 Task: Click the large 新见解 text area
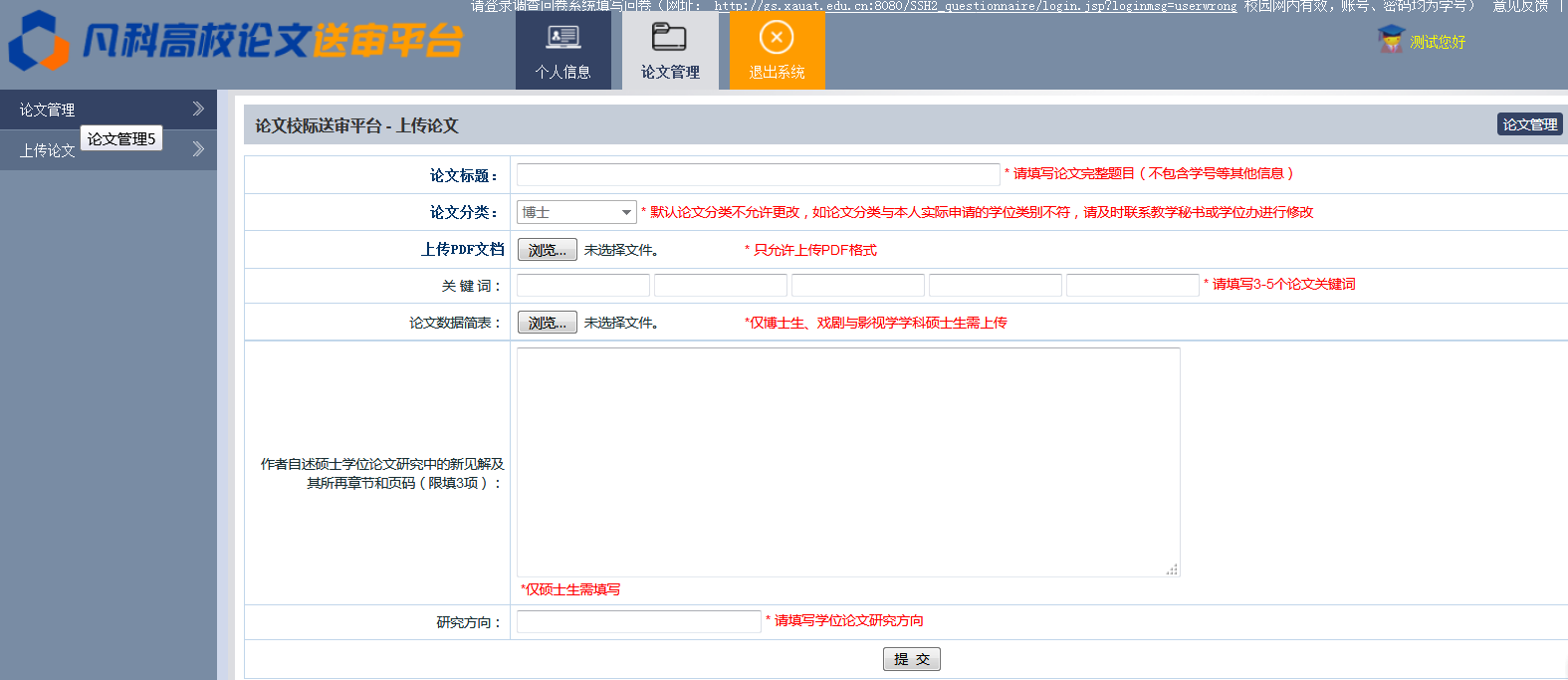847,462
